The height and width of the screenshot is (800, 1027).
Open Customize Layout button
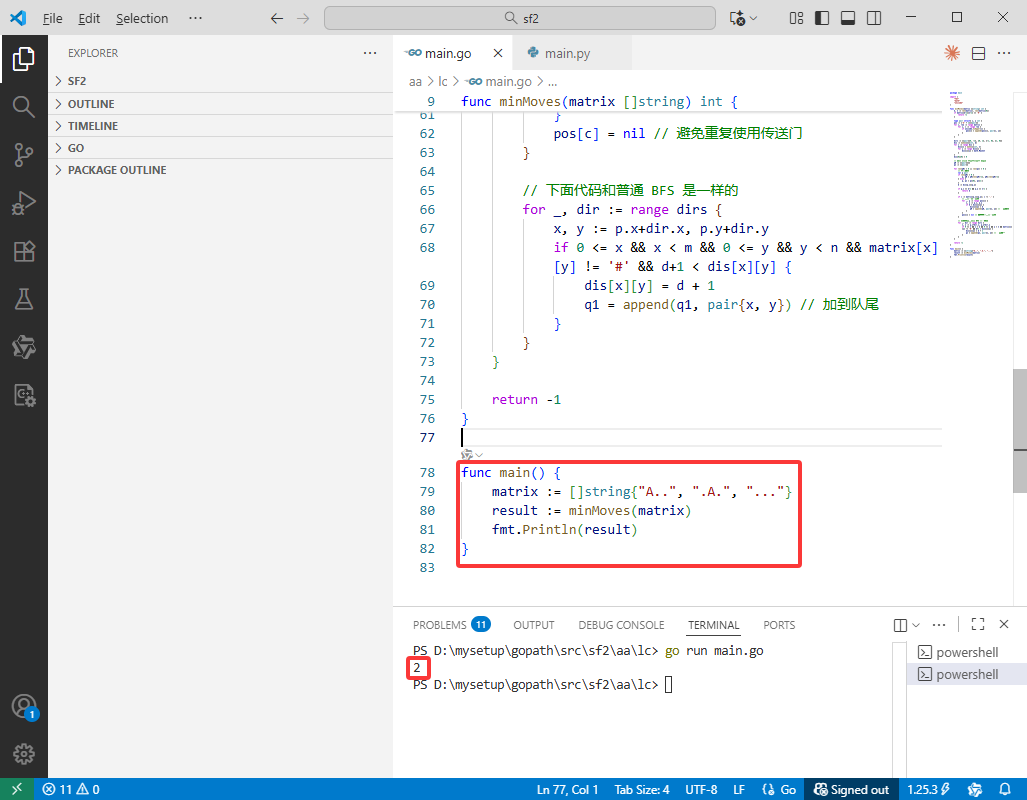coord(796,18)
